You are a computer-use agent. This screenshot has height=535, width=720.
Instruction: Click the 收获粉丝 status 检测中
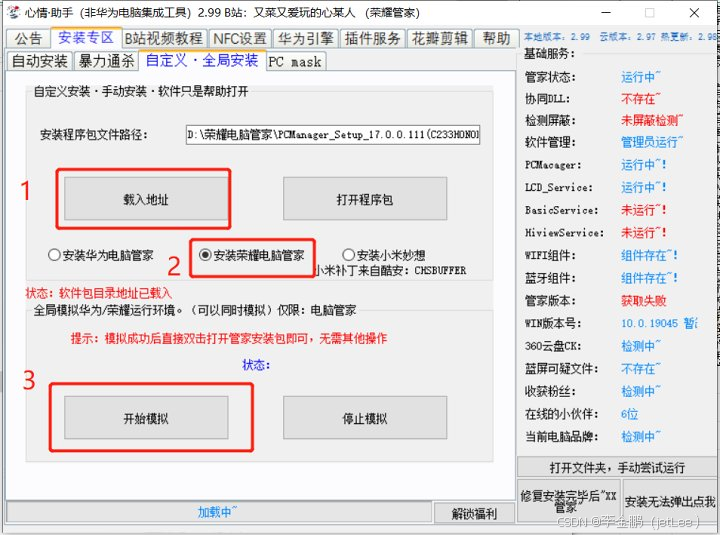(x=641, y=391)
